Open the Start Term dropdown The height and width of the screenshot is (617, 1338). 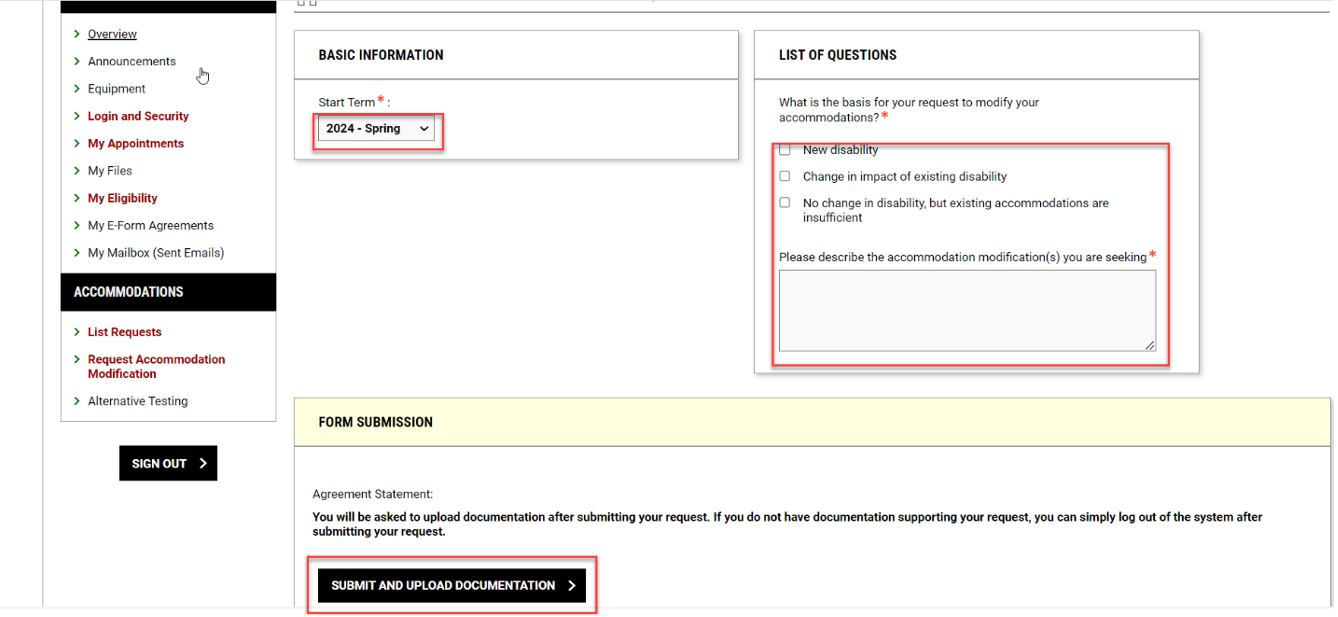pyautogui.click(x=376, y=129)
